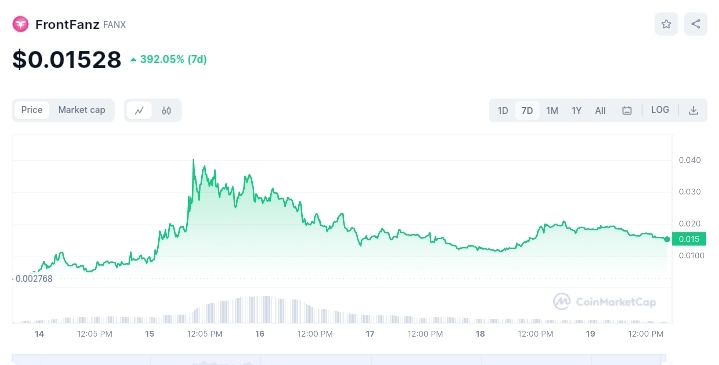Select the 1D time range
This screenshot has width=719, height=365.
(x=503, y=111)
